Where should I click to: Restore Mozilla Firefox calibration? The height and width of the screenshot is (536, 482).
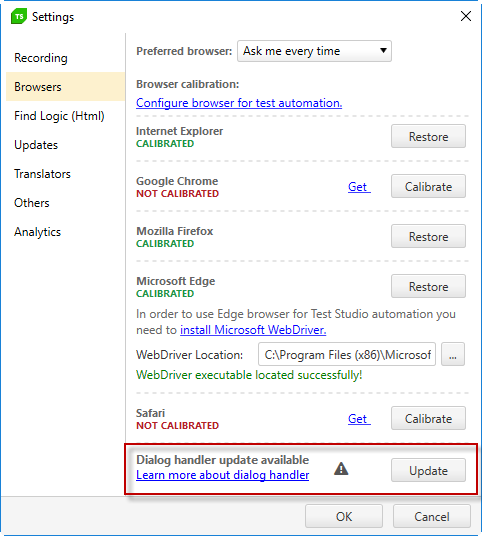428,236
